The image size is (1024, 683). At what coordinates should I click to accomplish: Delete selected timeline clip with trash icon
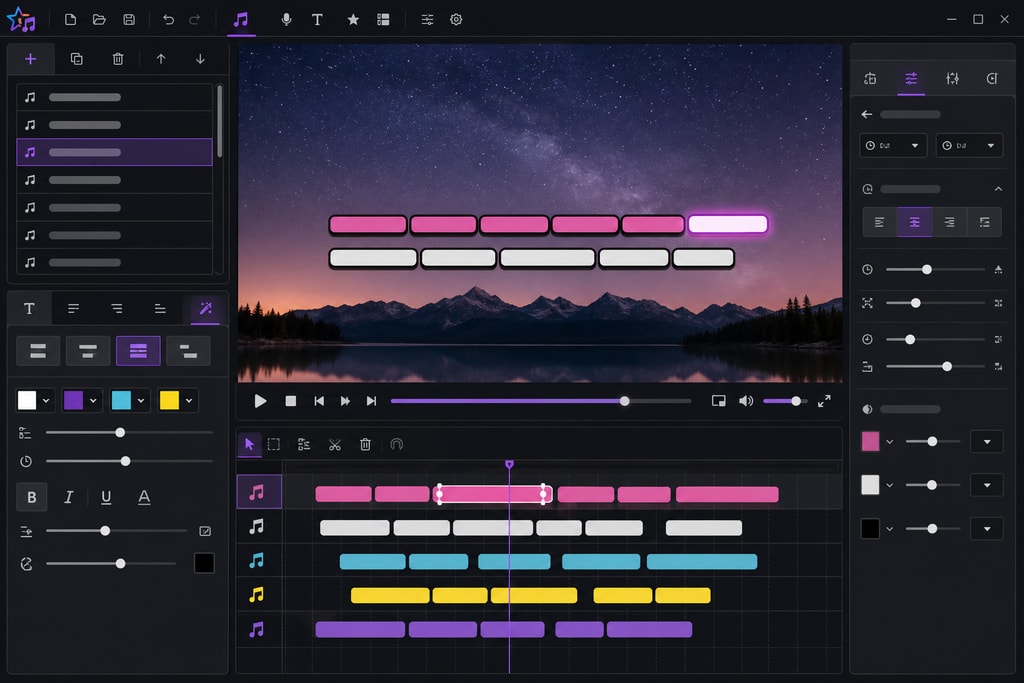pyautogui.click(x=365, y=445)
